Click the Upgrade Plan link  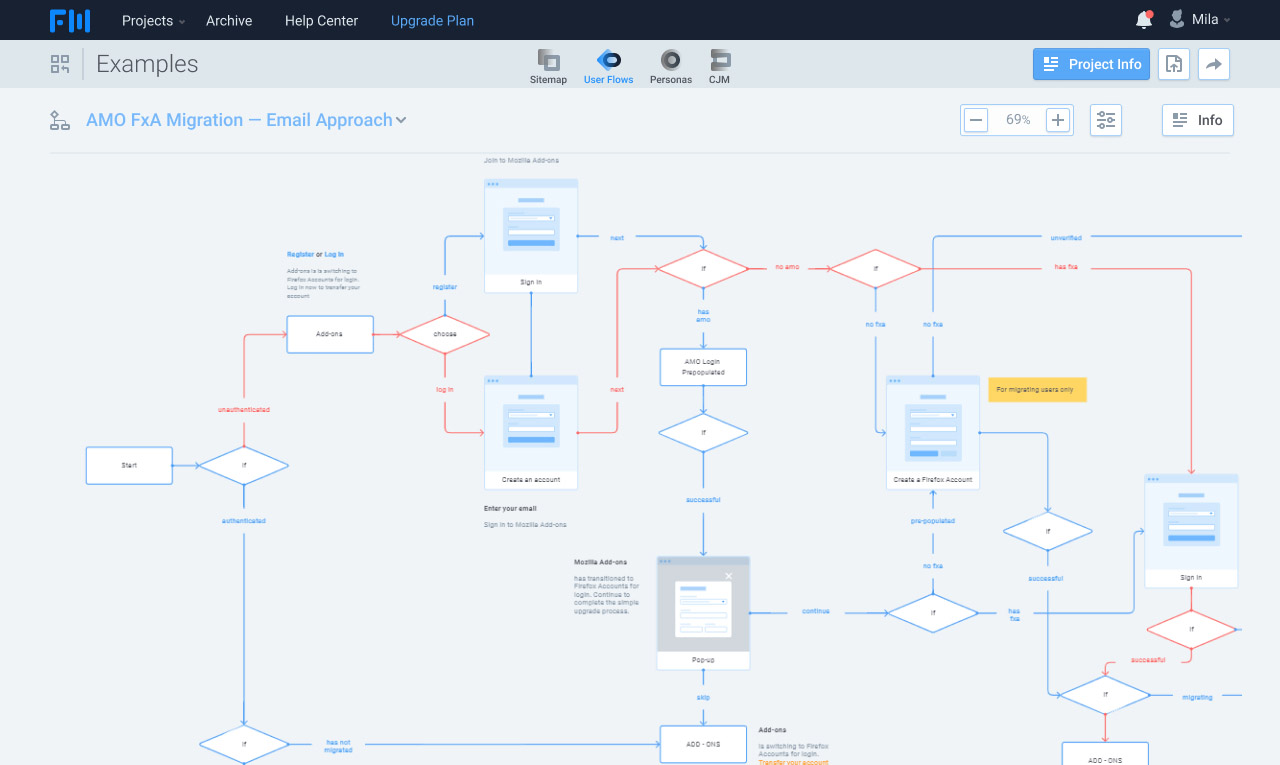pos(432,20)
